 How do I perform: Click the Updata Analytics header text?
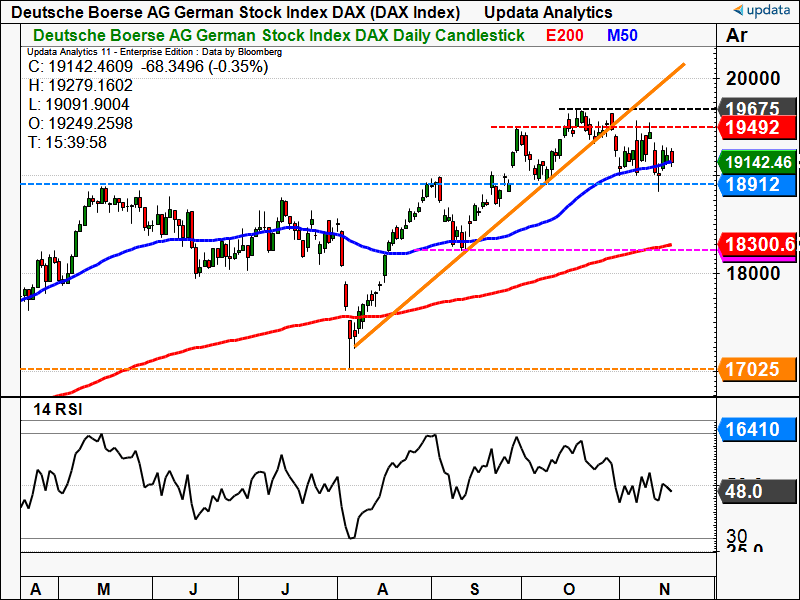pos(548,12)
